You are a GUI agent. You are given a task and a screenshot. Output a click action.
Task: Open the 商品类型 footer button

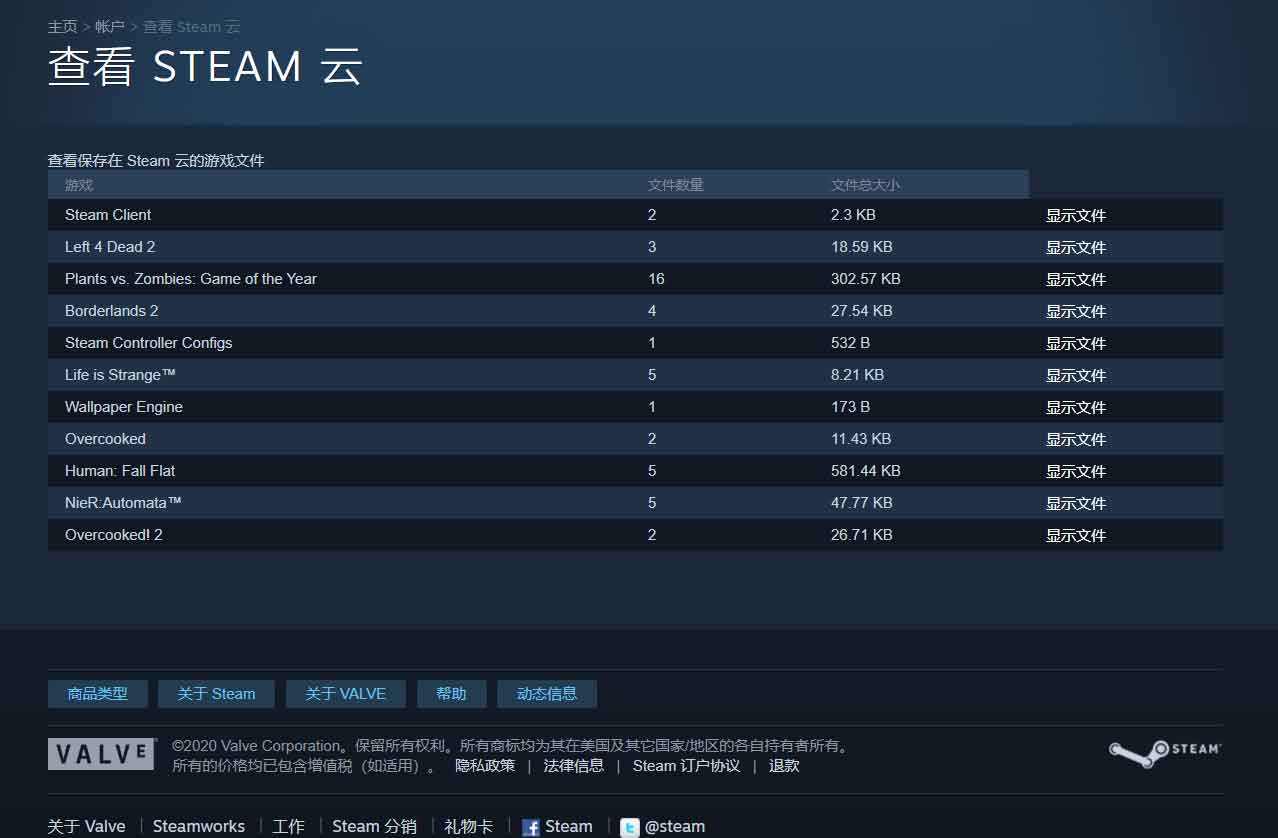pyautogui.click(x=98, y=694)
